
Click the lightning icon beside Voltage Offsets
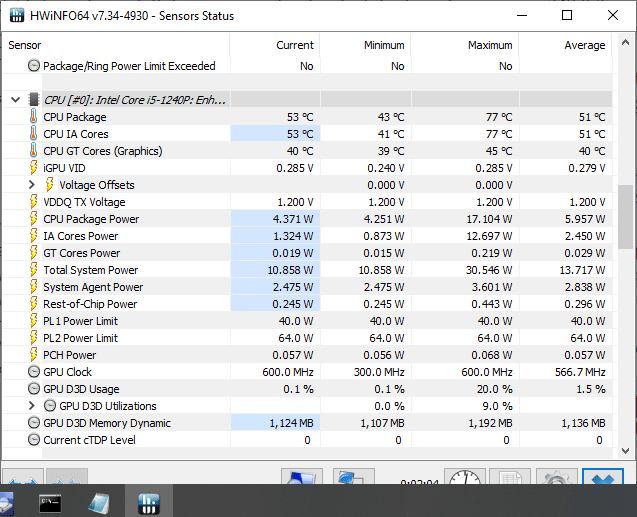tap(50, 185)
